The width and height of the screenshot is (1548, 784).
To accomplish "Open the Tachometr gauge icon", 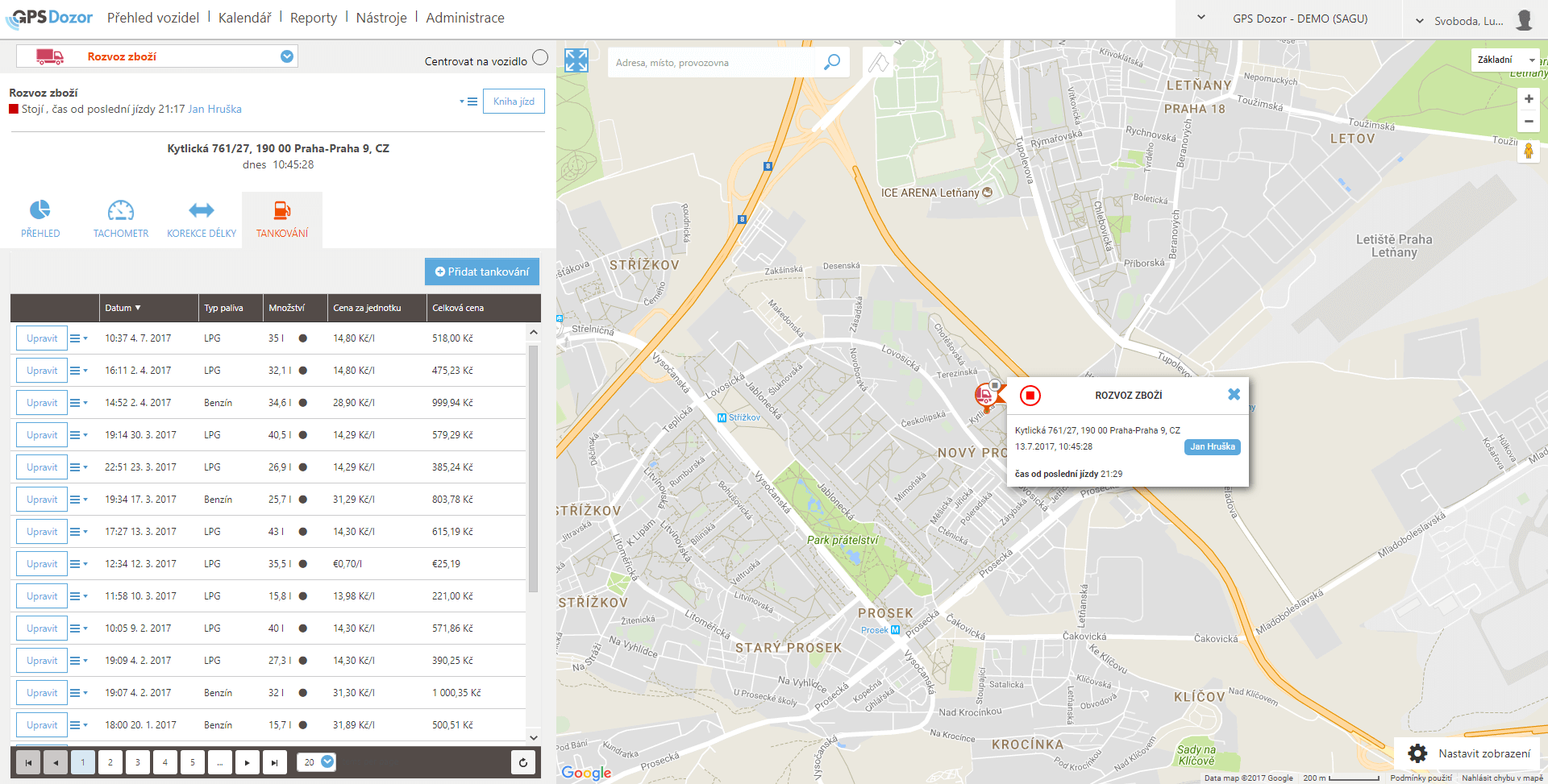I will tap(121, 211).
